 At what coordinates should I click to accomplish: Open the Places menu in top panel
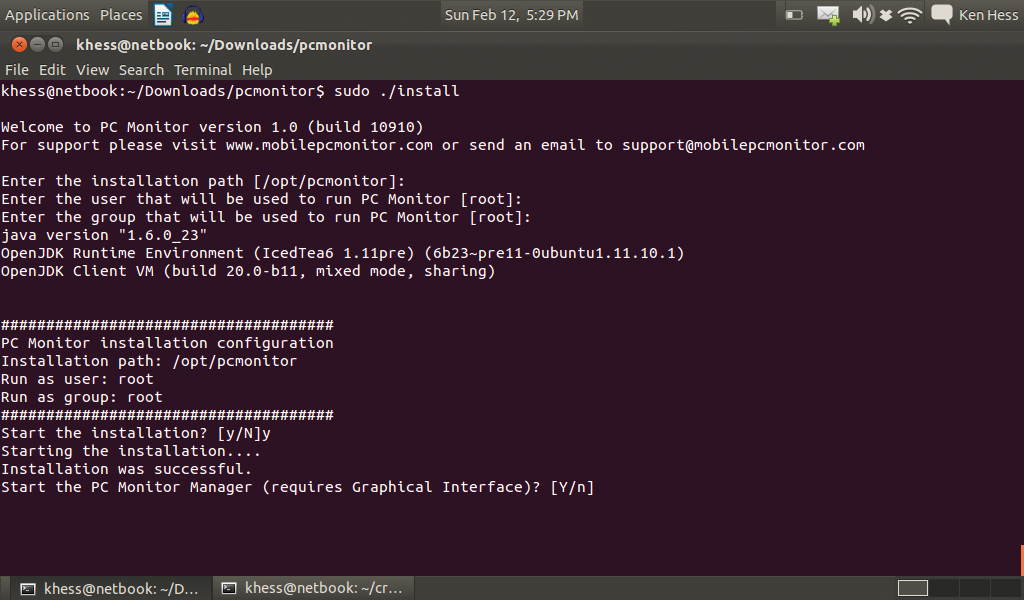(121, 15)
